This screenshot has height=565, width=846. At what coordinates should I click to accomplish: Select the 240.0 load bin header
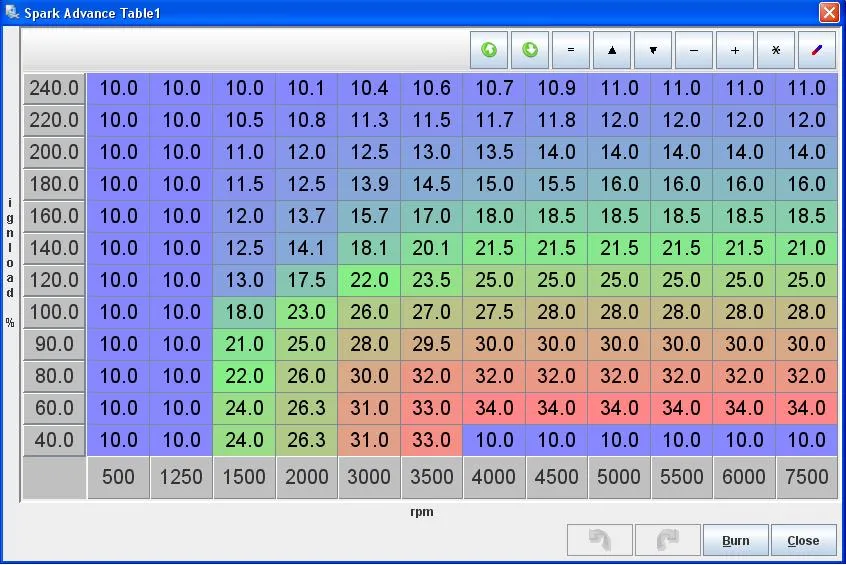[54, 88]
